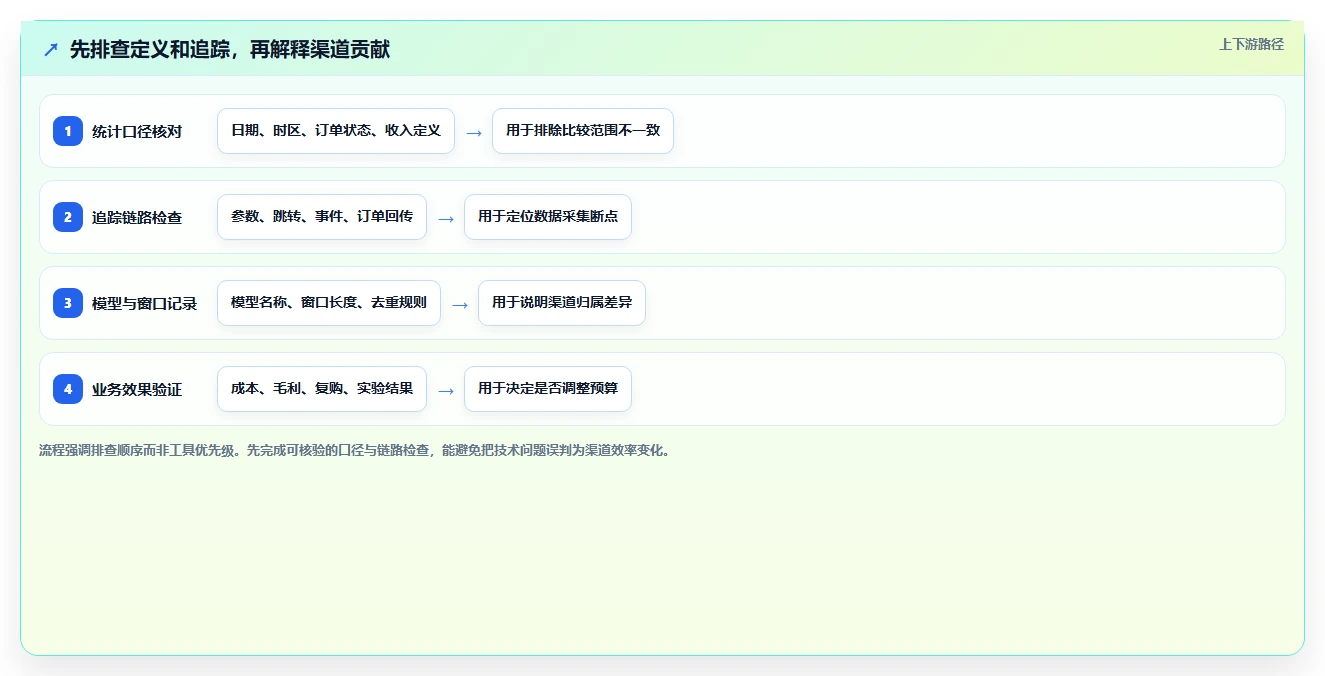Viewport: 1325px width, 676px height.
Task: Click the 用于说明渠道归属差异 chip
Action: [x=562, y=303]
